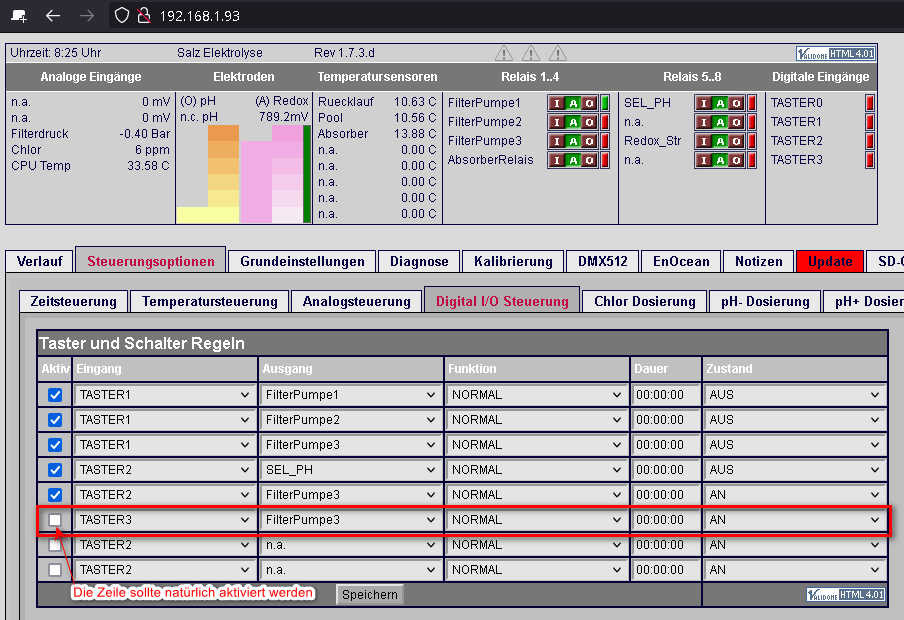This screenshot has width=904, height=620.
Task: Open the EnOcean tab
Action: point(681,261)
